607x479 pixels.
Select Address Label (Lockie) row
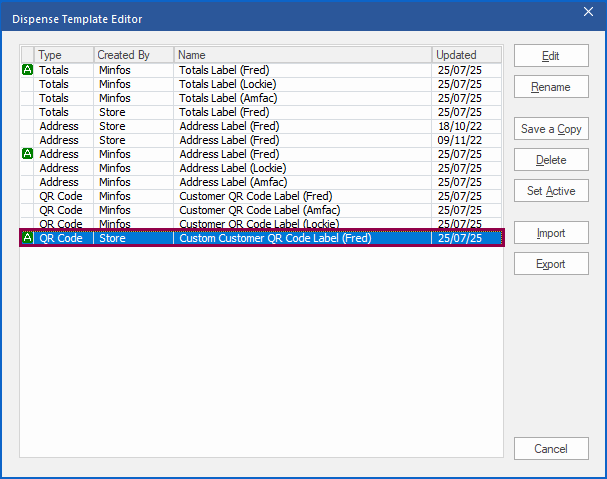(x=261, y=168)
